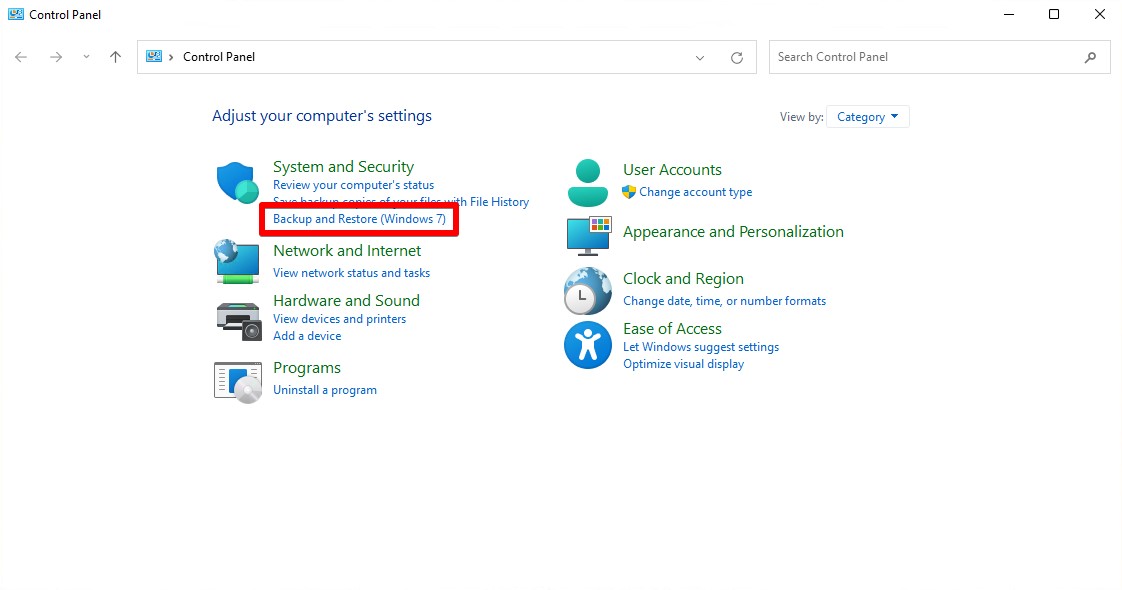
Task: Open User Accounts via its people icon
Action: point(587,180)
